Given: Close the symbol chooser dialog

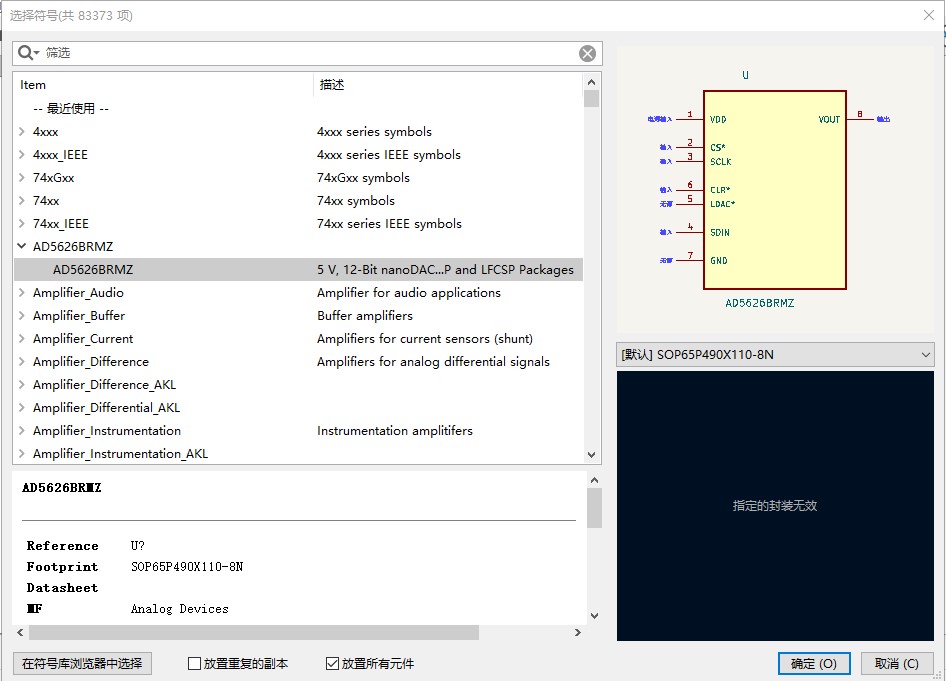Looking at the screenshot, I should 929,15.
